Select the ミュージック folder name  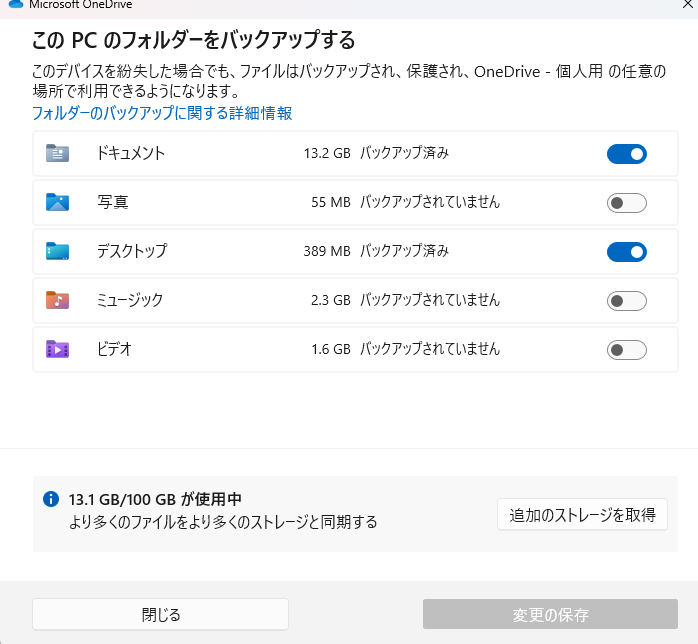point(130,300)
